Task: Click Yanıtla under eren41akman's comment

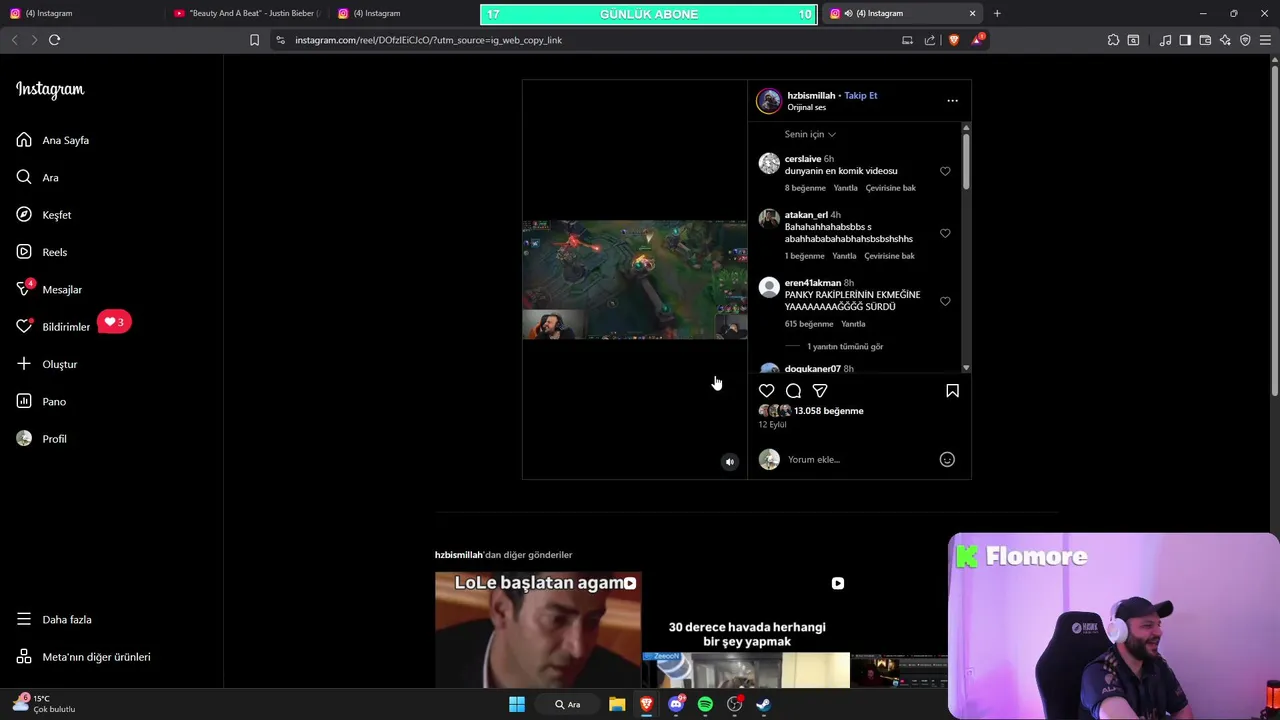Action: pyautogui.click(x=853, y=324)
